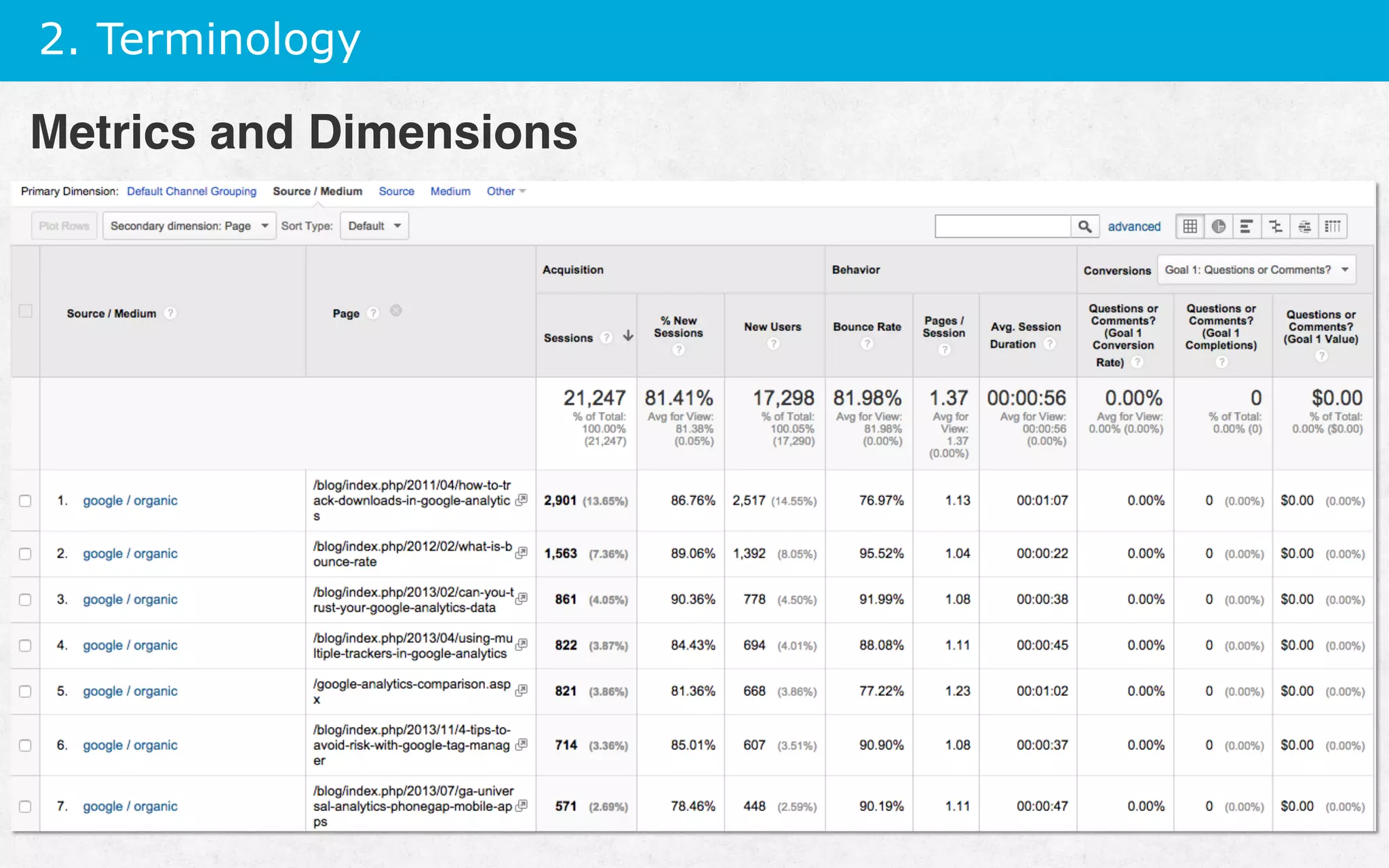The image size is (1389, 868).
Task: Select the performance bar view icon
Action: click(x=1247, y=226)
